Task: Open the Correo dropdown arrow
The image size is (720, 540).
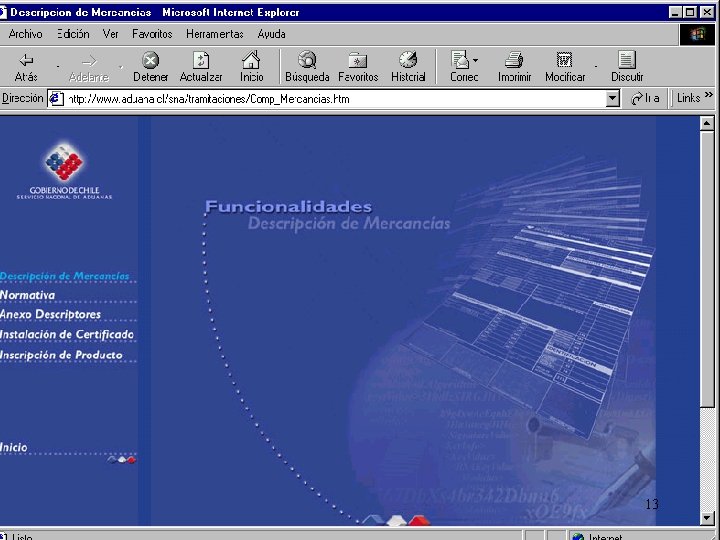Action: point(475,60)
